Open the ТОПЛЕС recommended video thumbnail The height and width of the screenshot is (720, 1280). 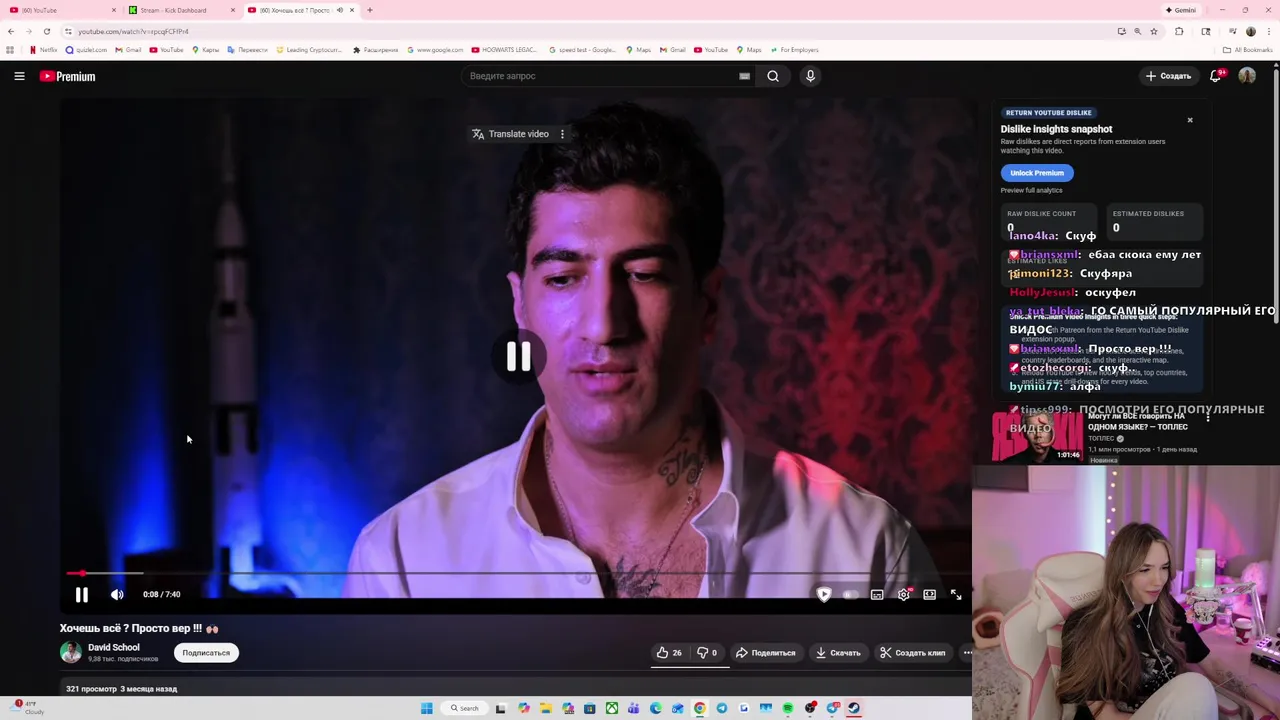point(1037,437)
